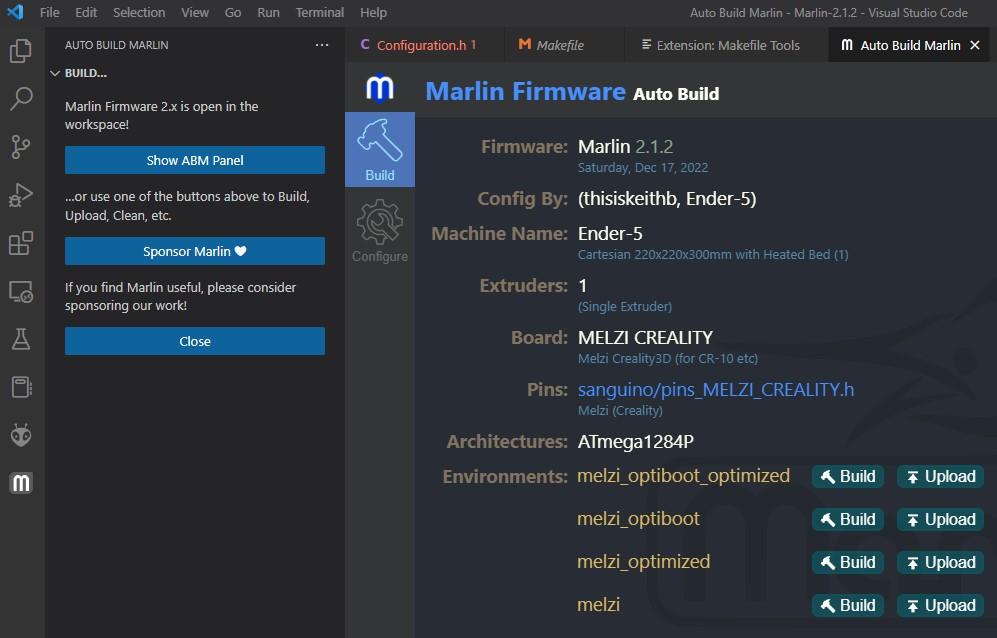Open the Source Control view icon
The image size is (997, 638).
[21, 147]
